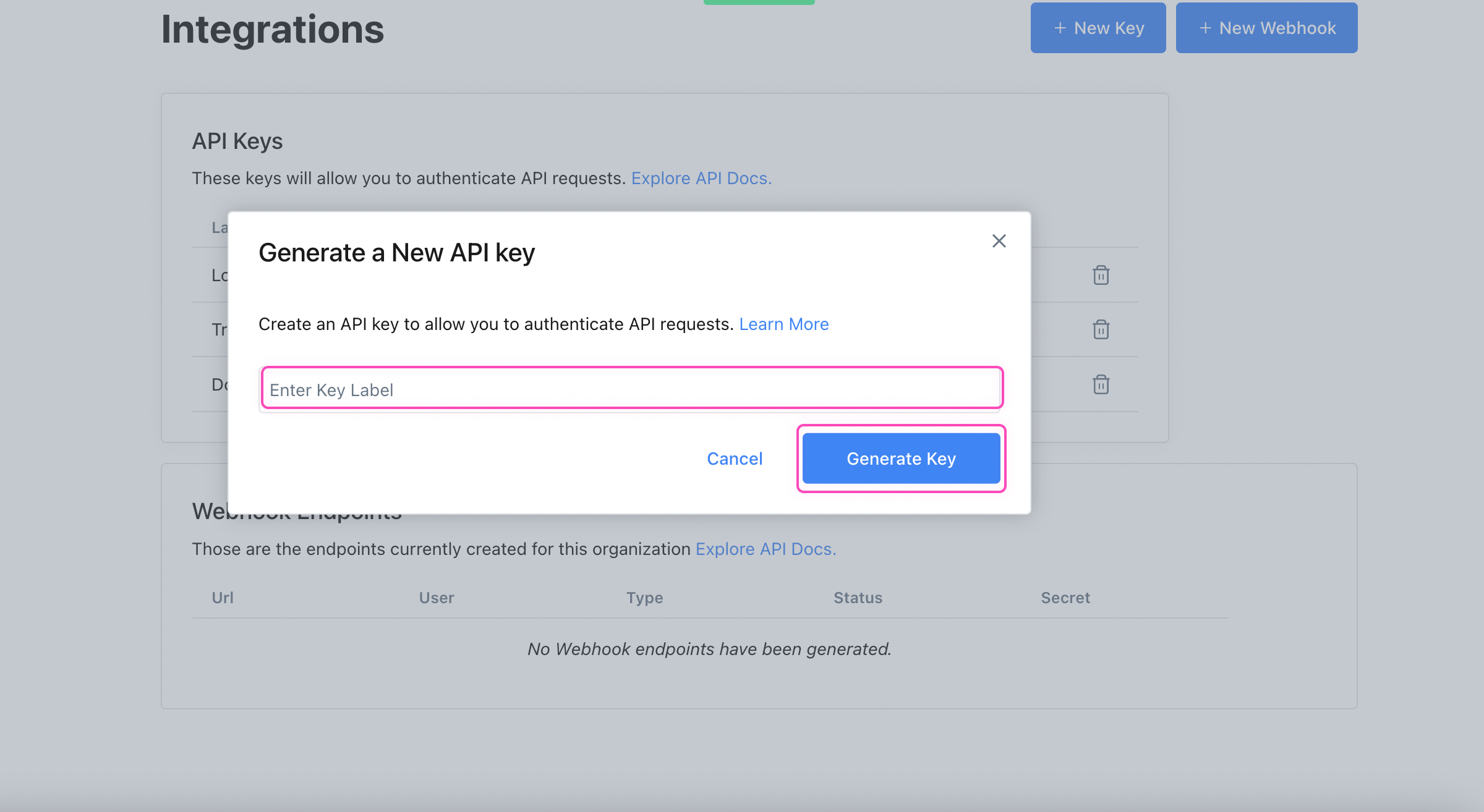The height and width of the screenshot is (812, 1484).
Task: Delete the third API key using its trash icon
Action: (1101, 384)
